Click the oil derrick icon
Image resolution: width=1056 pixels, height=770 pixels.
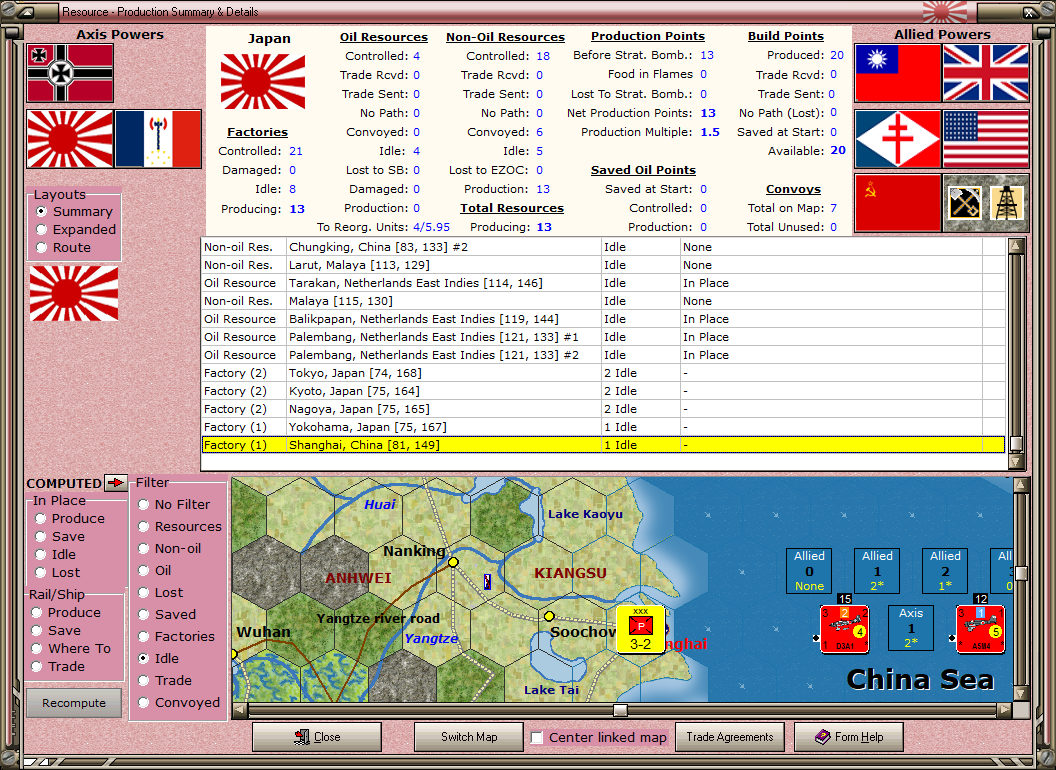tap(1007, 203)
